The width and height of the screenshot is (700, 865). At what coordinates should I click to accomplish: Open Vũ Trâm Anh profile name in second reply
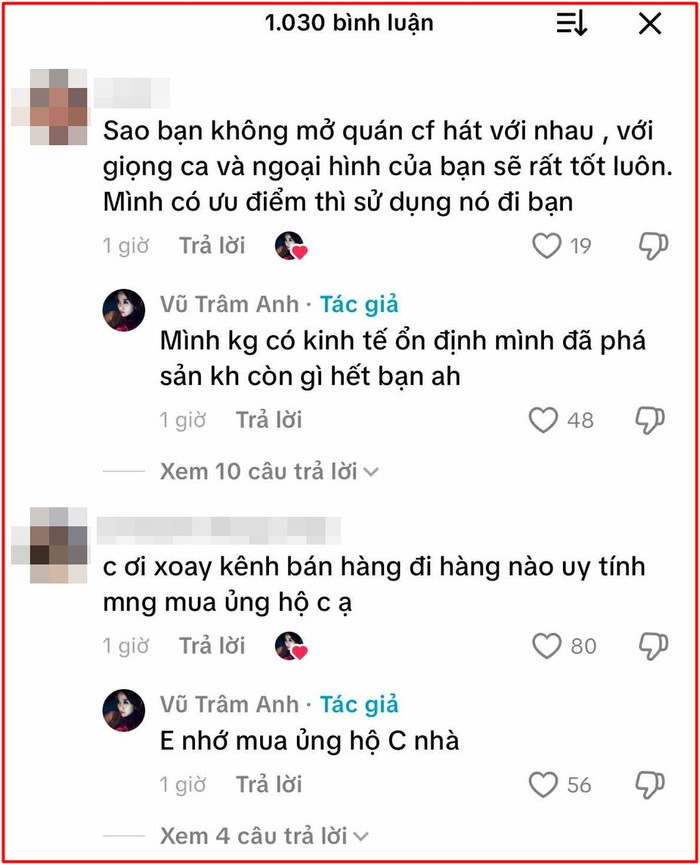point(229,704)
